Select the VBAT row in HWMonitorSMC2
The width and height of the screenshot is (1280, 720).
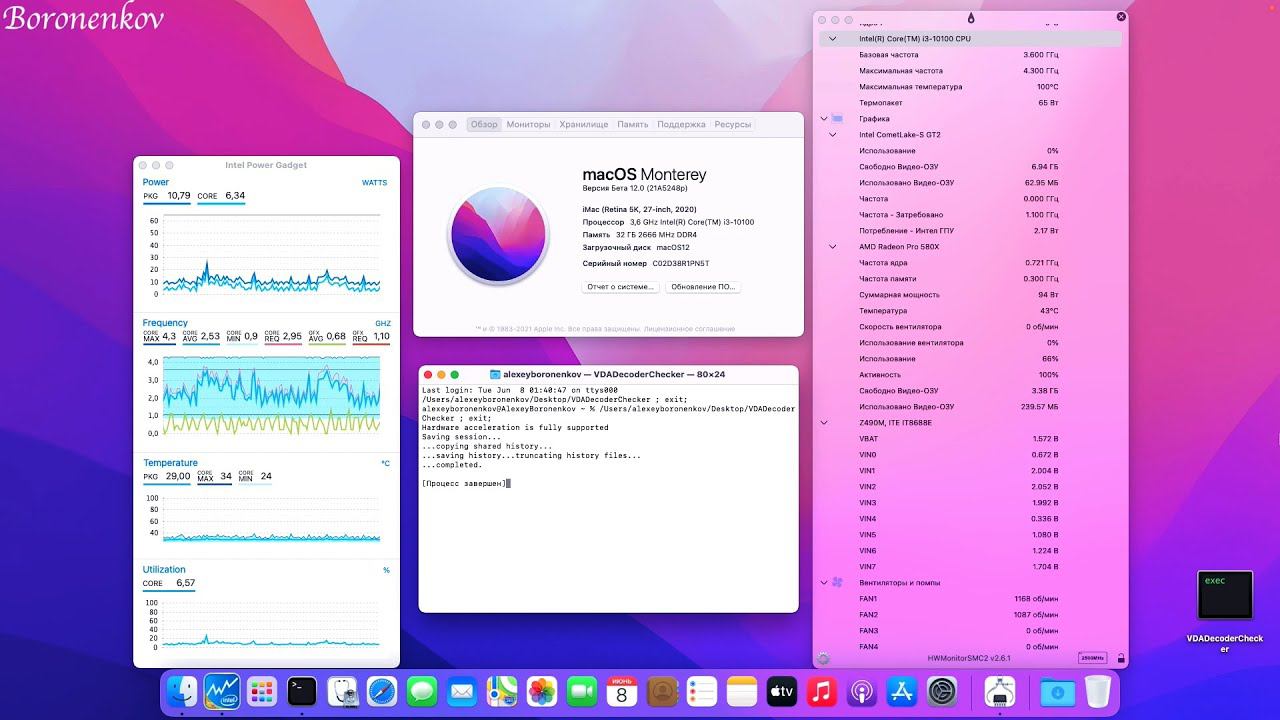click(971, 439)
